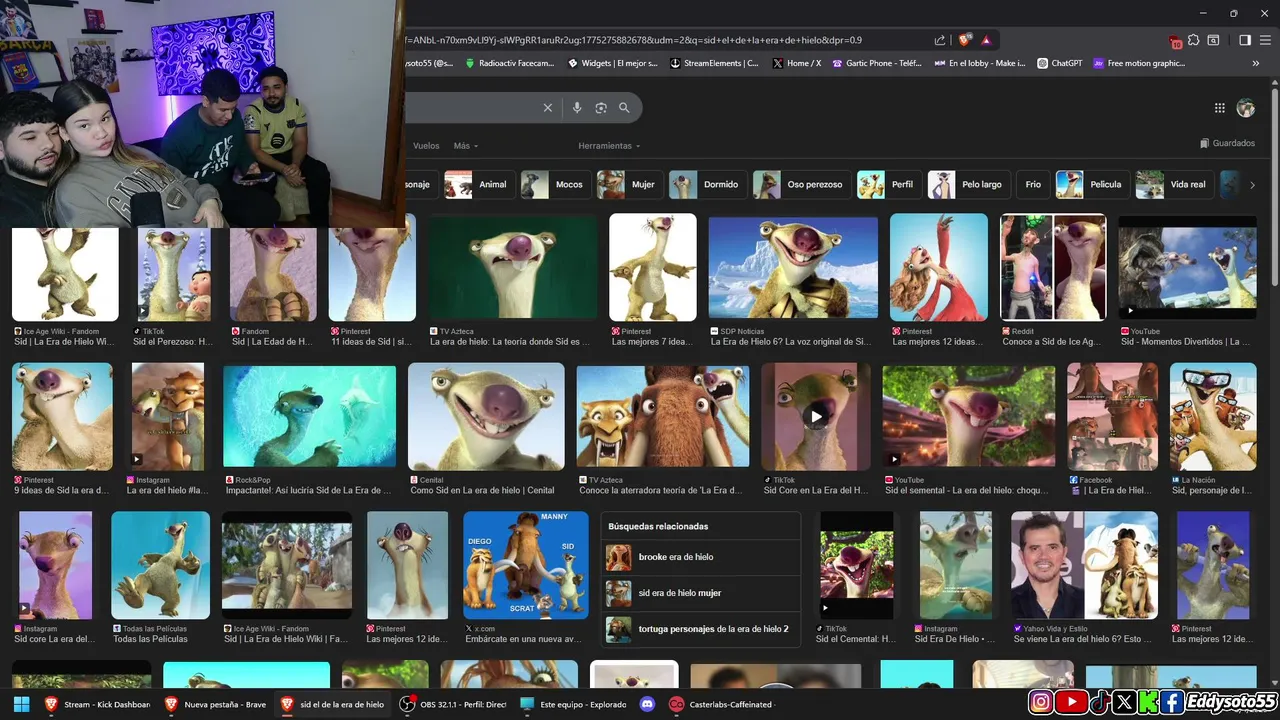Screen dimensions: 1280x720
Task: Switch to Stream - Kick Dashboard taskbar window
Action: 96,704
